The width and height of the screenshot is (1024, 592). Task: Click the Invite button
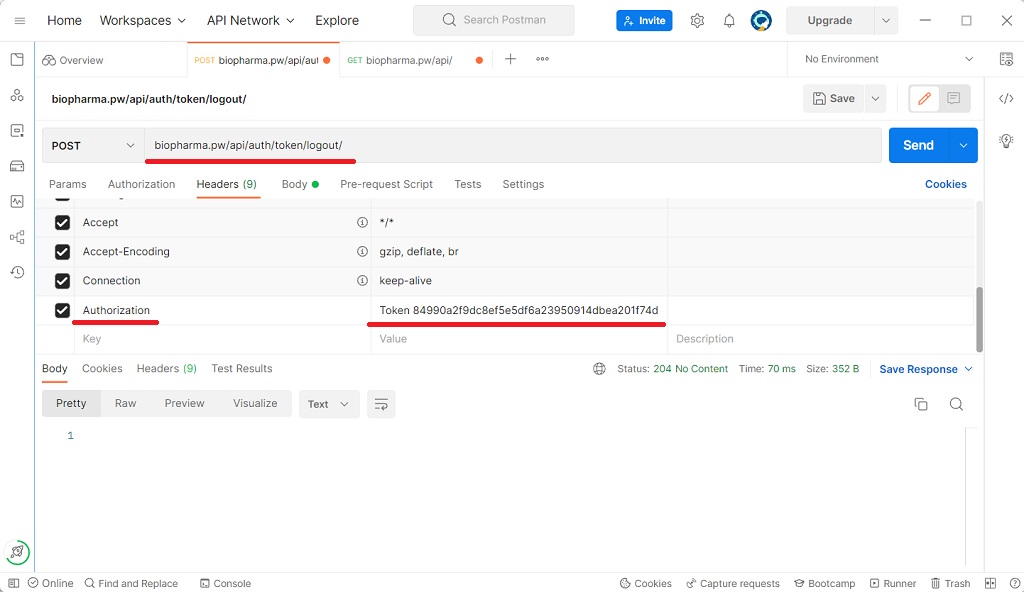click(x=644, y=21)
